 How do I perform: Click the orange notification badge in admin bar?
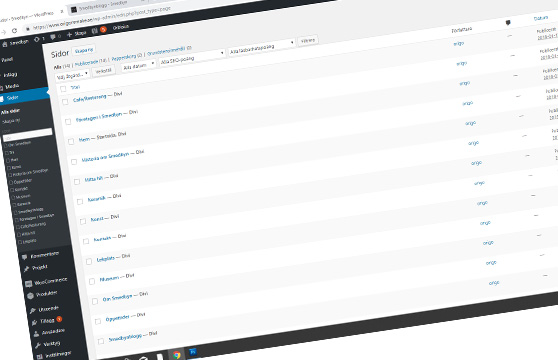(x=103, y=30)
